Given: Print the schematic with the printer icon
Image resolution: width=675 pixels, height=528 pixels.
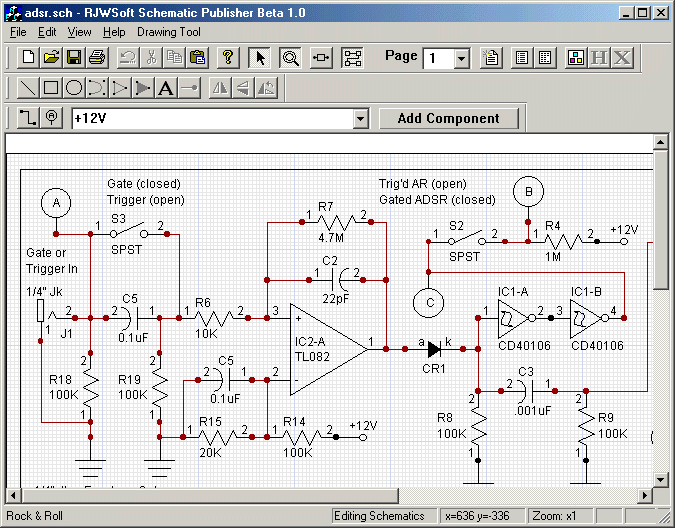Looking at the screenshot, I should tap(95, 58).
